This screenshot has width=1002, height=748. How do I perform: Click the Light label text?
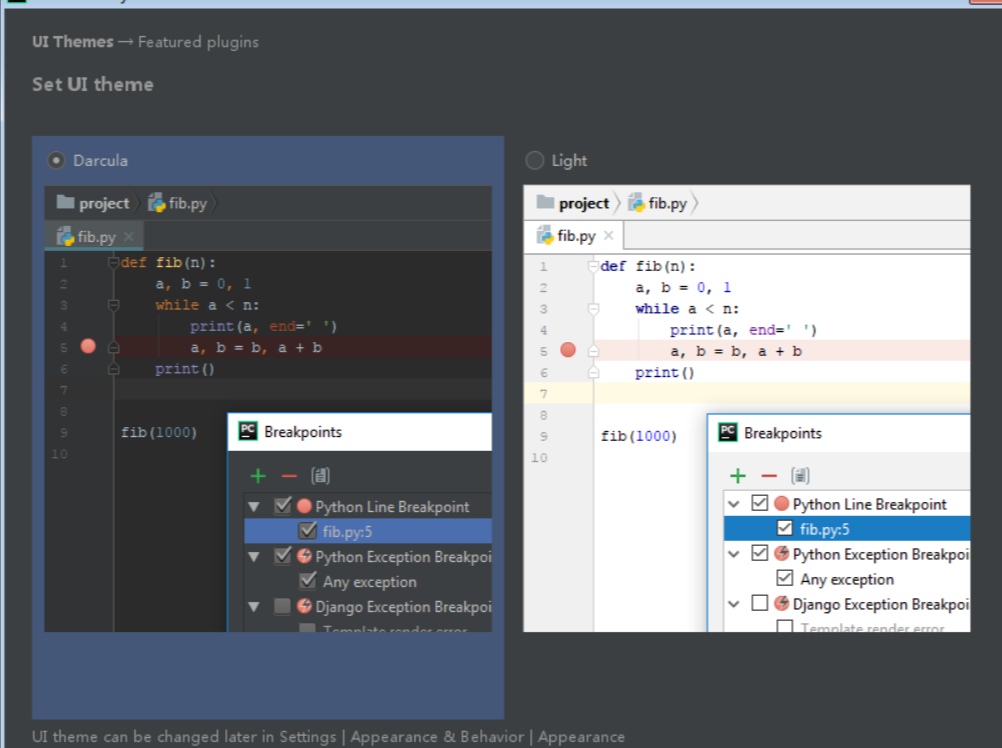pyautogui.click(x=569, y=160)
